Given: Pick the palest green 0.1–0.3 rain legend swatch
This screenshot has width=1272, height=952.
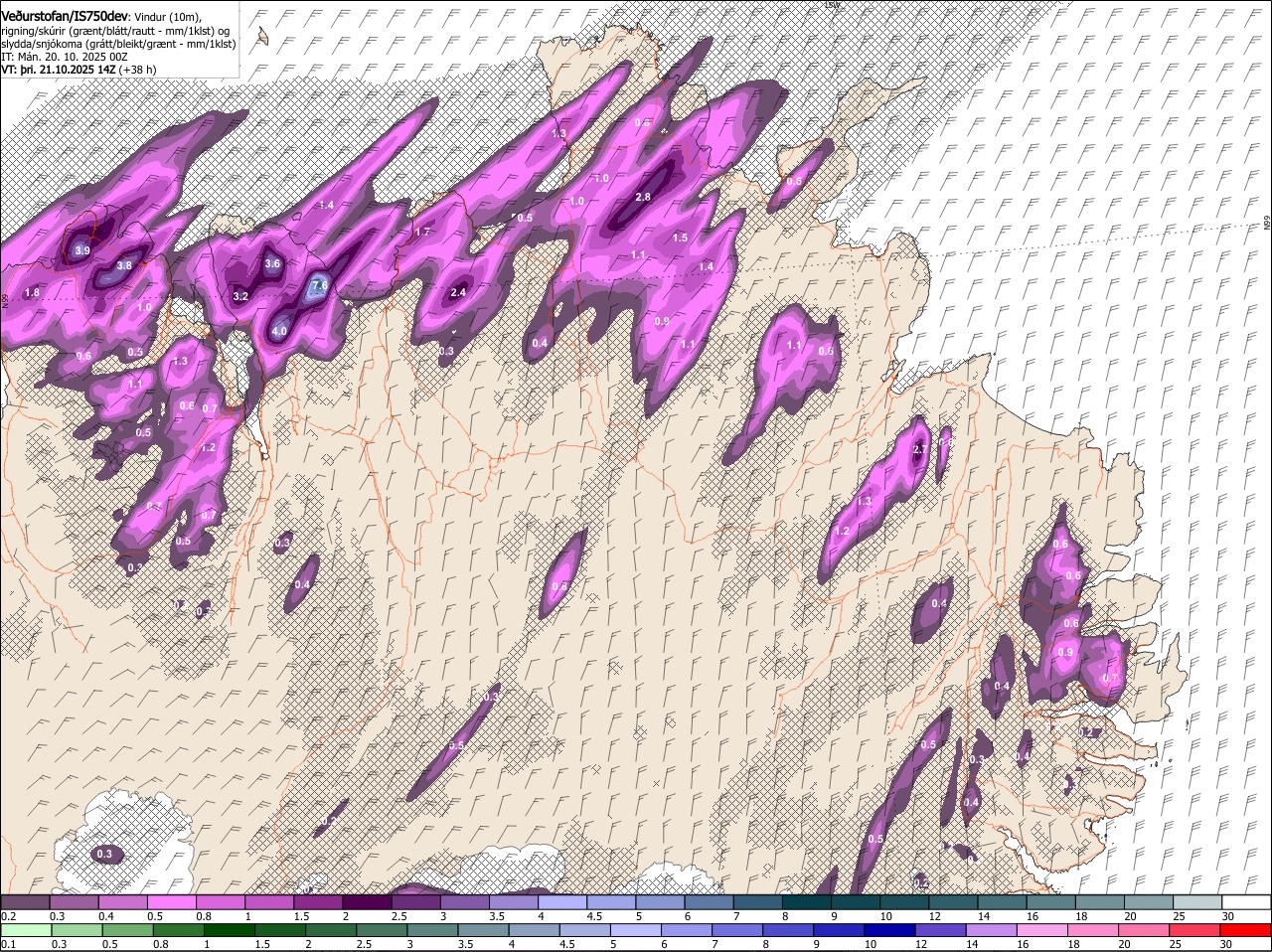Looking at the screenshot, I should tap(27, 931).
